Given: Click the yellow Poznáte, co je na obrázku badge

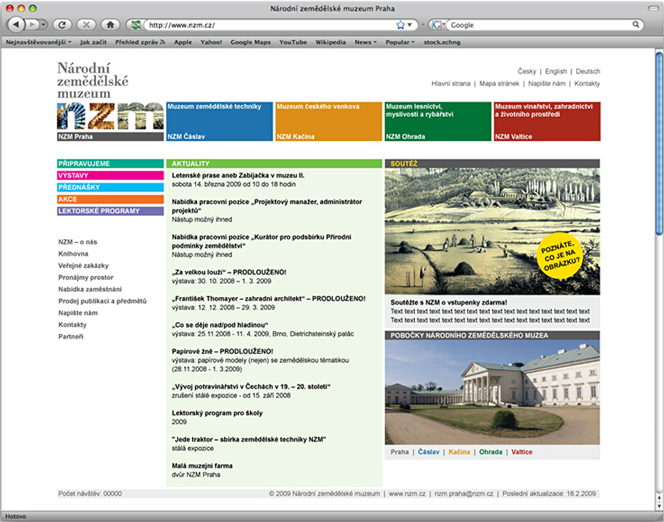Looking at the screenshot, I should (x=559, y=256).
